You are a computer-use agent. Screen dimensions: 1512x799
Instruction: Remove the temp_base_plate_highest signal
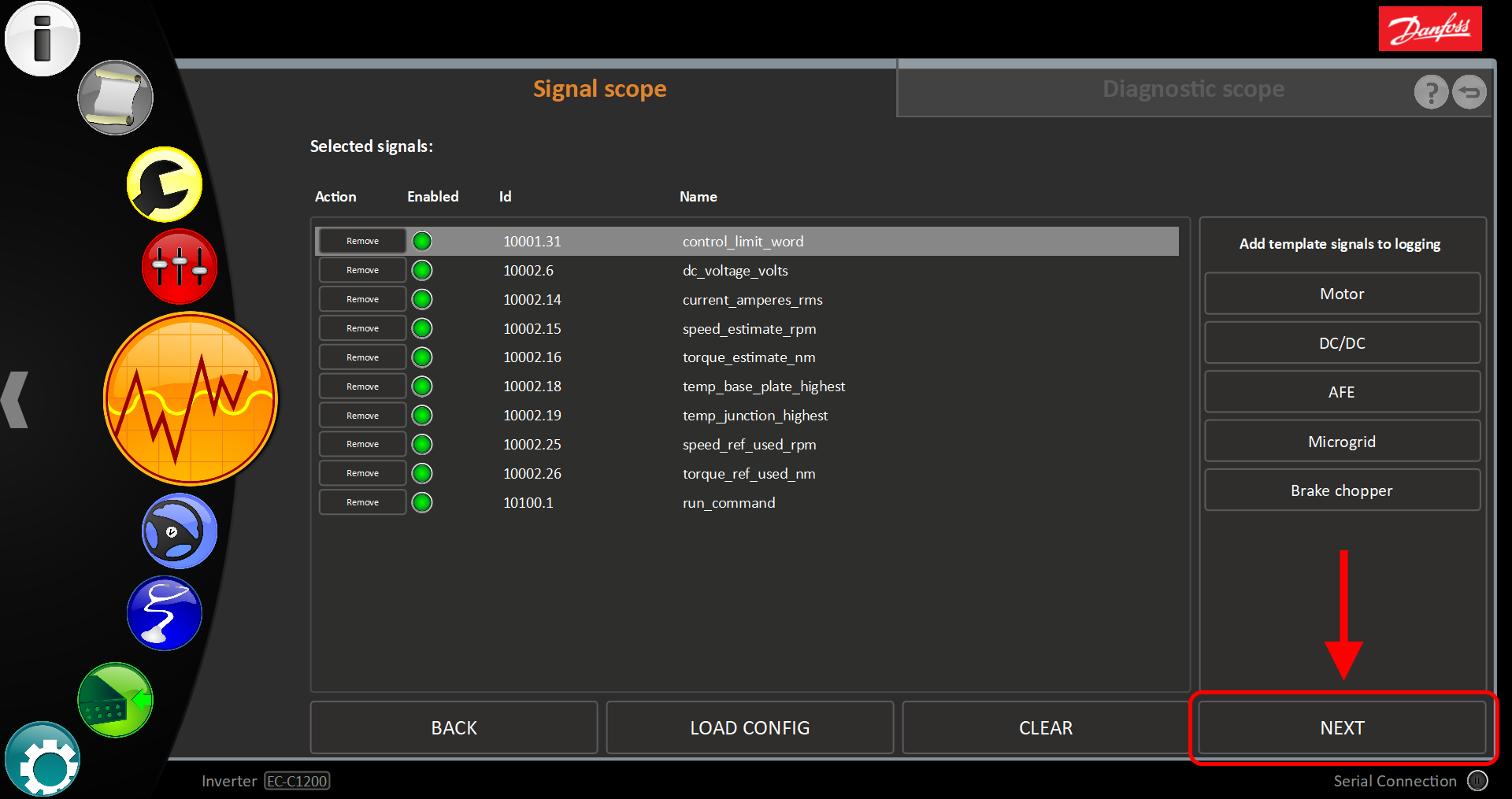click(x=362, y=387)
